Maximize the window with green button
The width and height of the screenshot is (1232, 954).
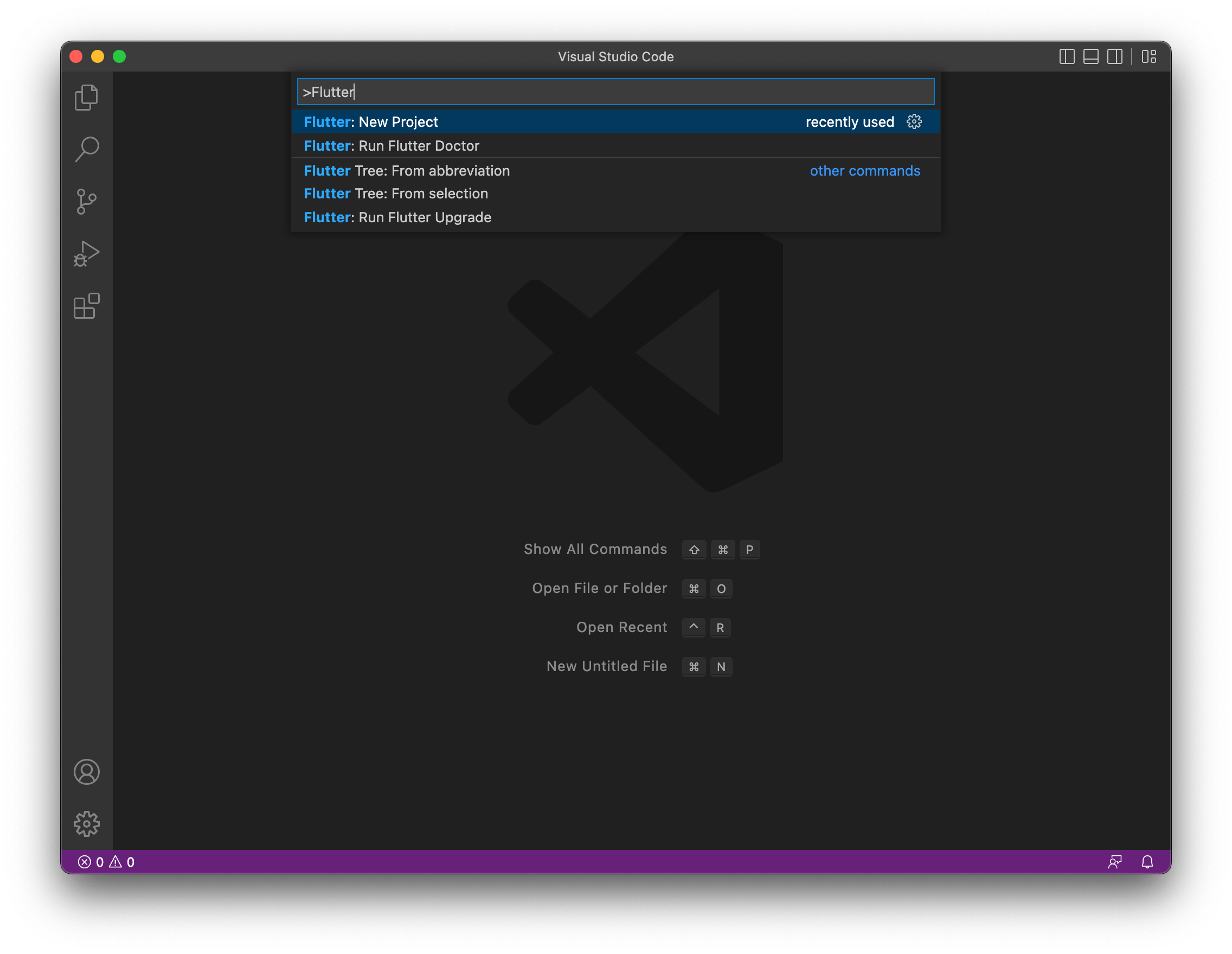(119, 56)
